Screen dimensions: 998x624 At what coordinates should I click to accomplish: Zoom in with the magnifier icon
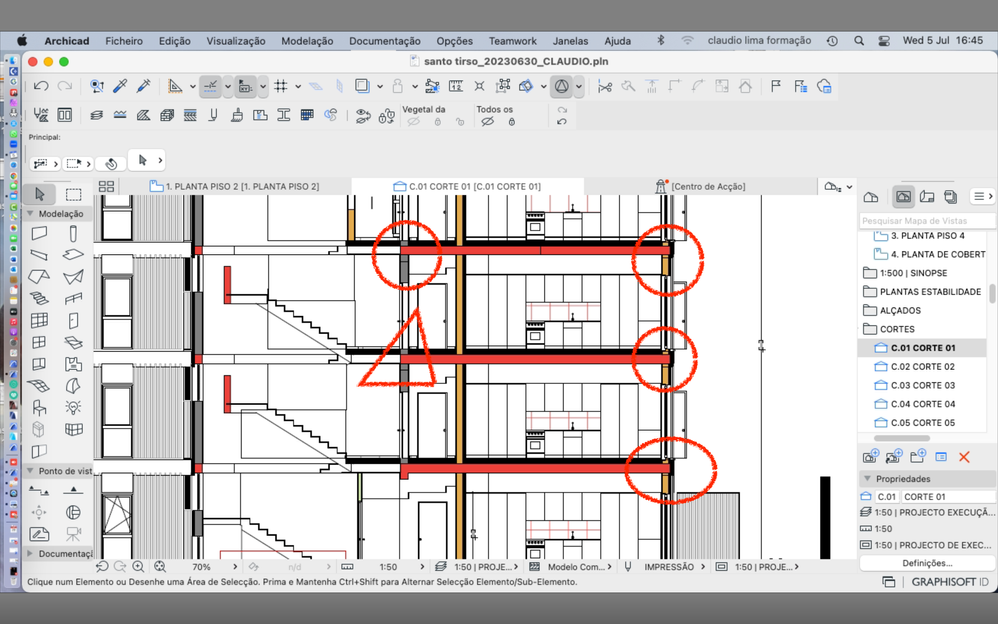coord(137,567)
